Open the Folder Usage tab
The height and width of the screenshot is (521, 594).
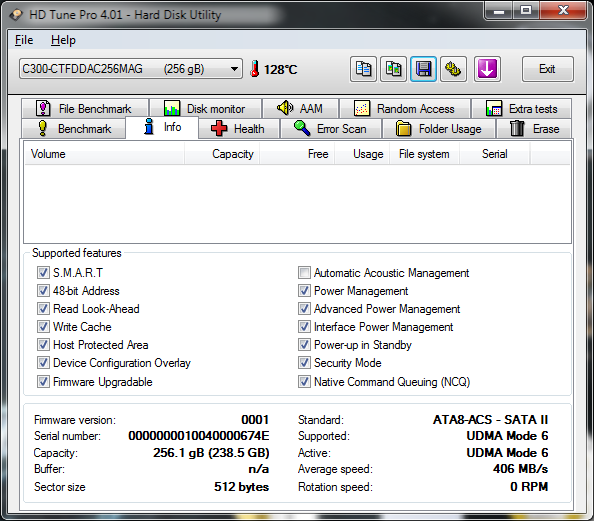coord(439,128)
